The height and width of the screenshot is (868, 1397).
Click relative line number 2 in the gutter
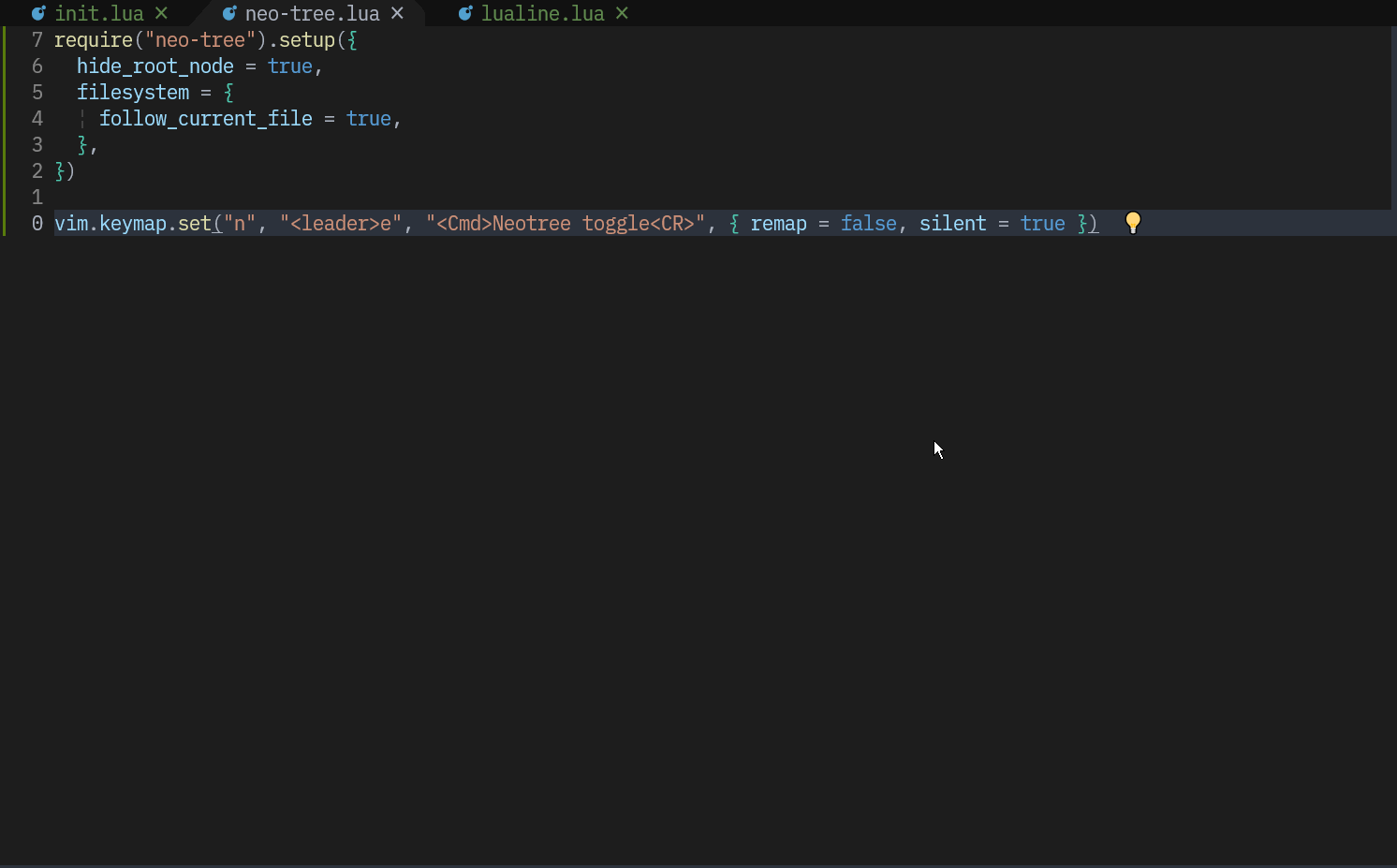coord(37,171)
